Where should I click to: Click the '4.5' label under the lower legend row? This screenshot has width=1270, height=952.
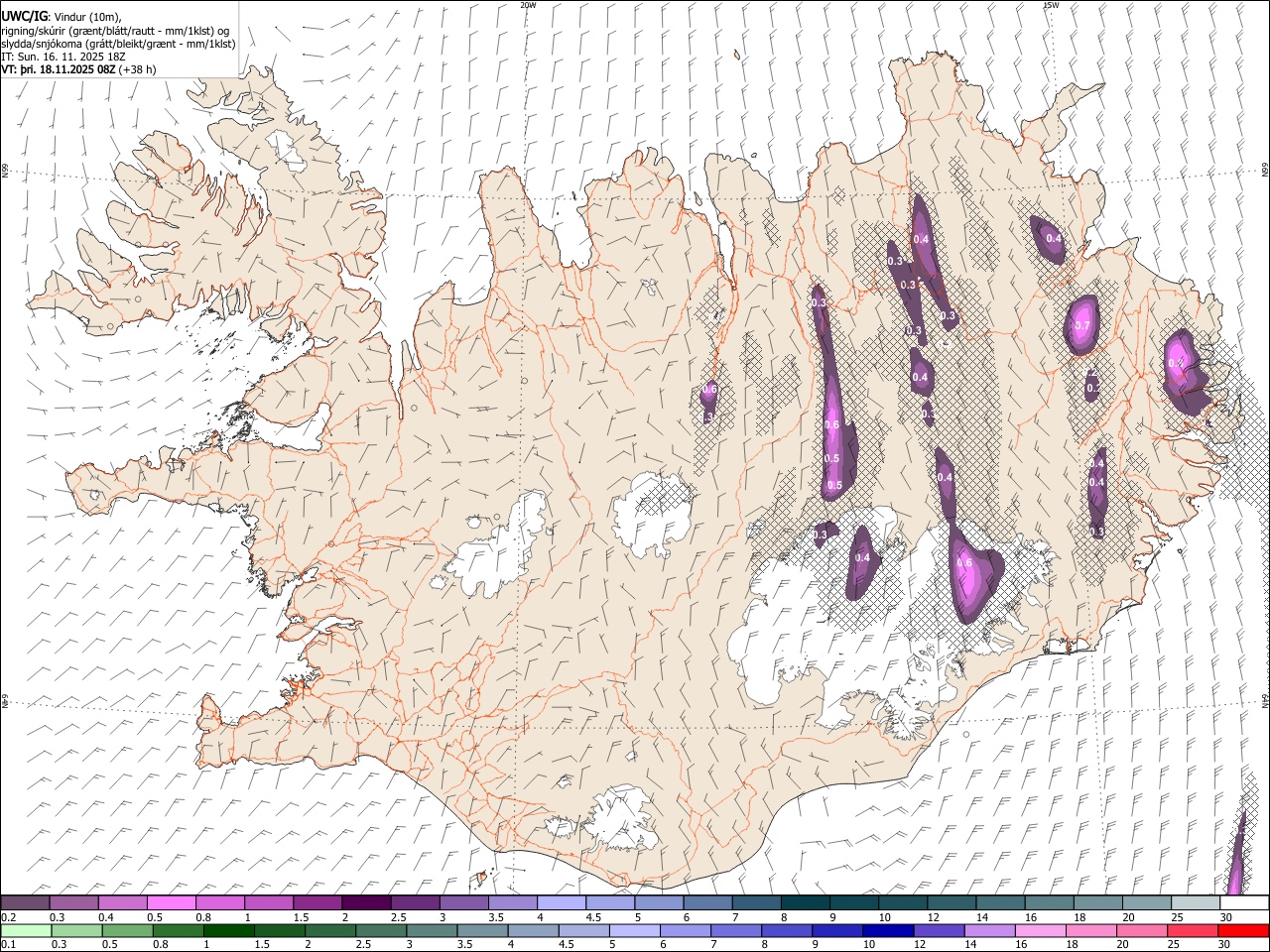point(567,945)
